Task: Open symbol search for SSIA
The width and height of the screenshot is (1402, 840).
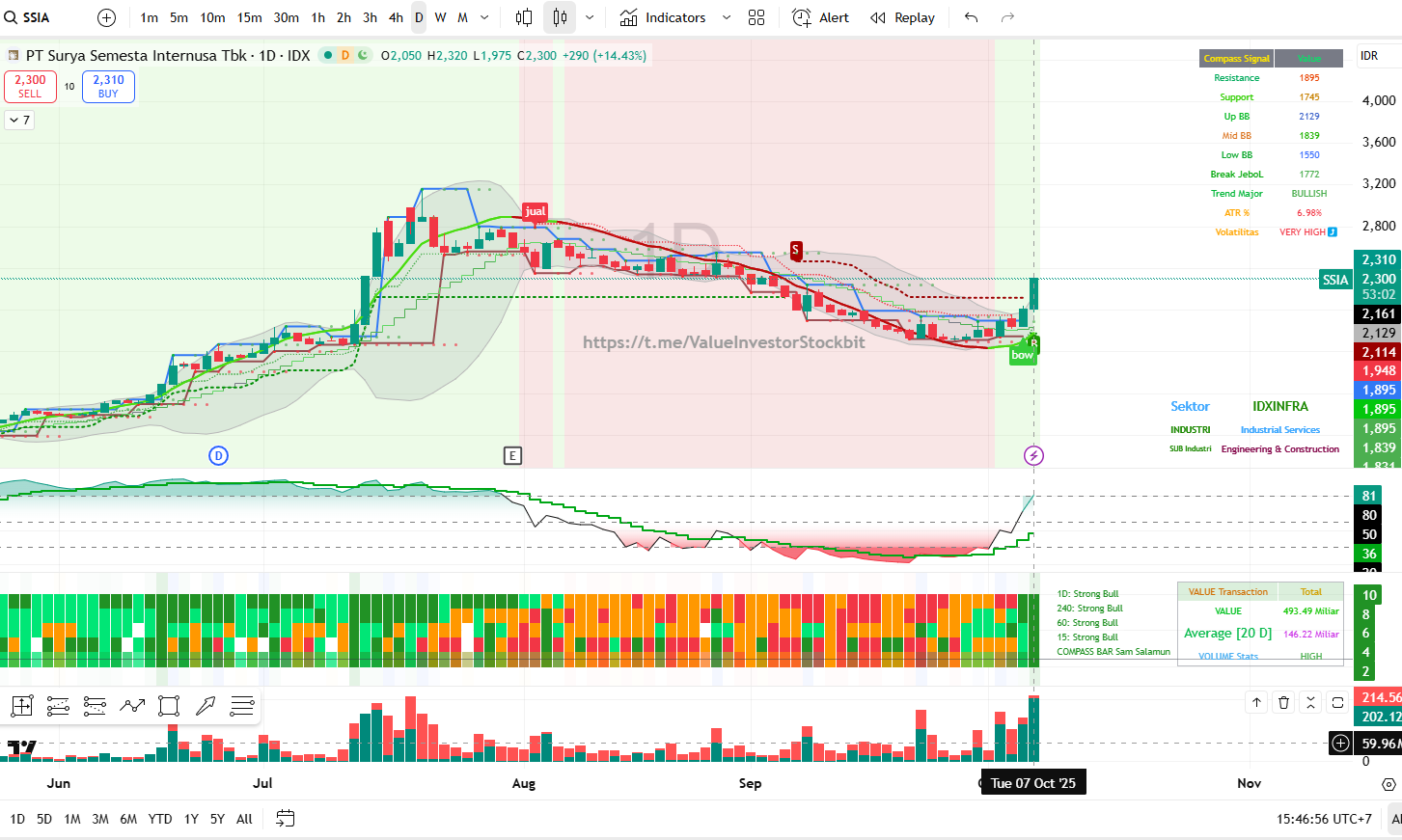Action: pyautogui.click(x=29, y=17)
